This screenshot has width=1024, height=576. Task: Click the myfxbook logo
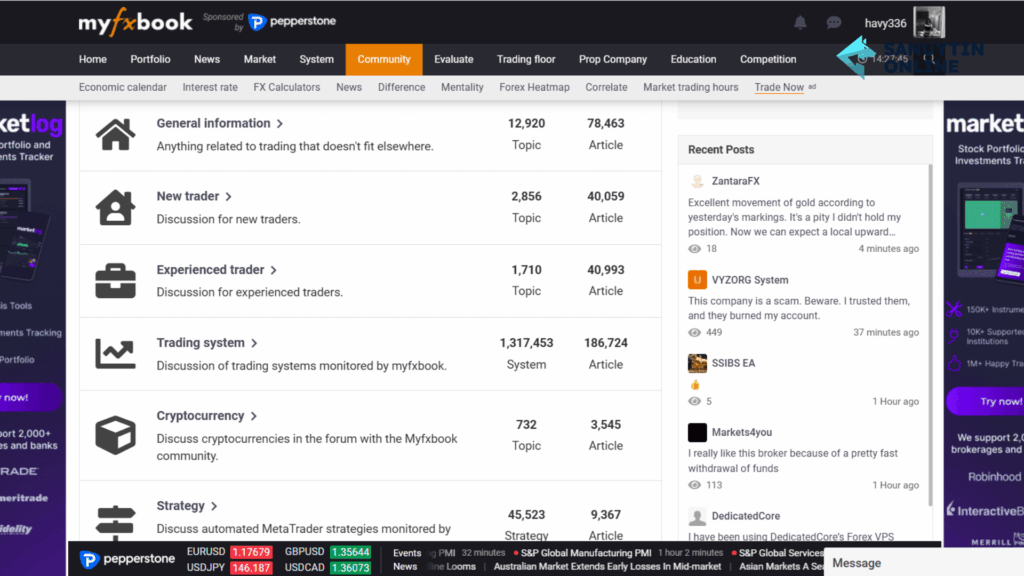(135, 22)
